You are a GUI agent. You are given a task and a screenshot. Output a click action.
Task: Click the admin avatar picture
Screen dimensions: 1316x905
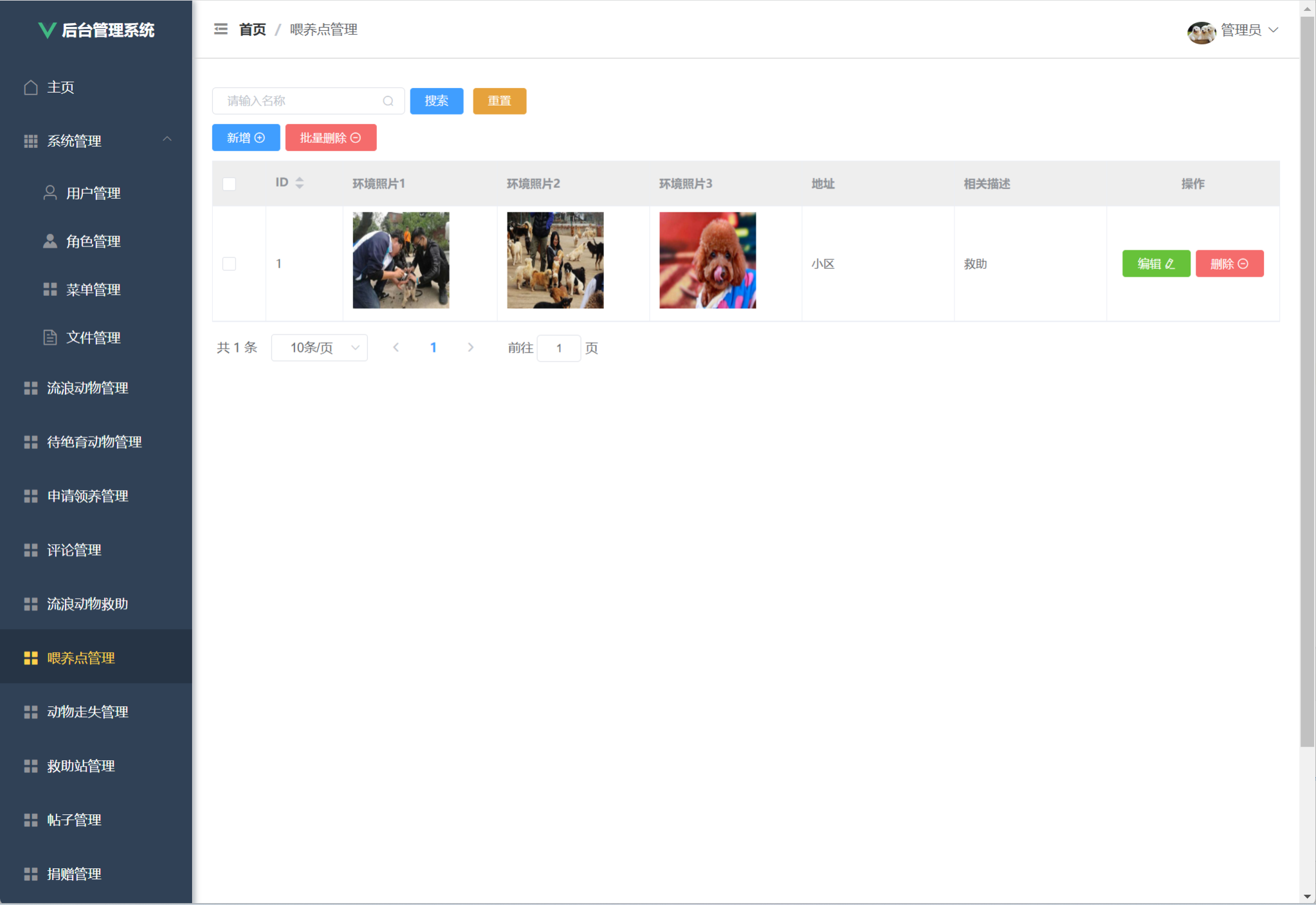(x=1200, y=31)
